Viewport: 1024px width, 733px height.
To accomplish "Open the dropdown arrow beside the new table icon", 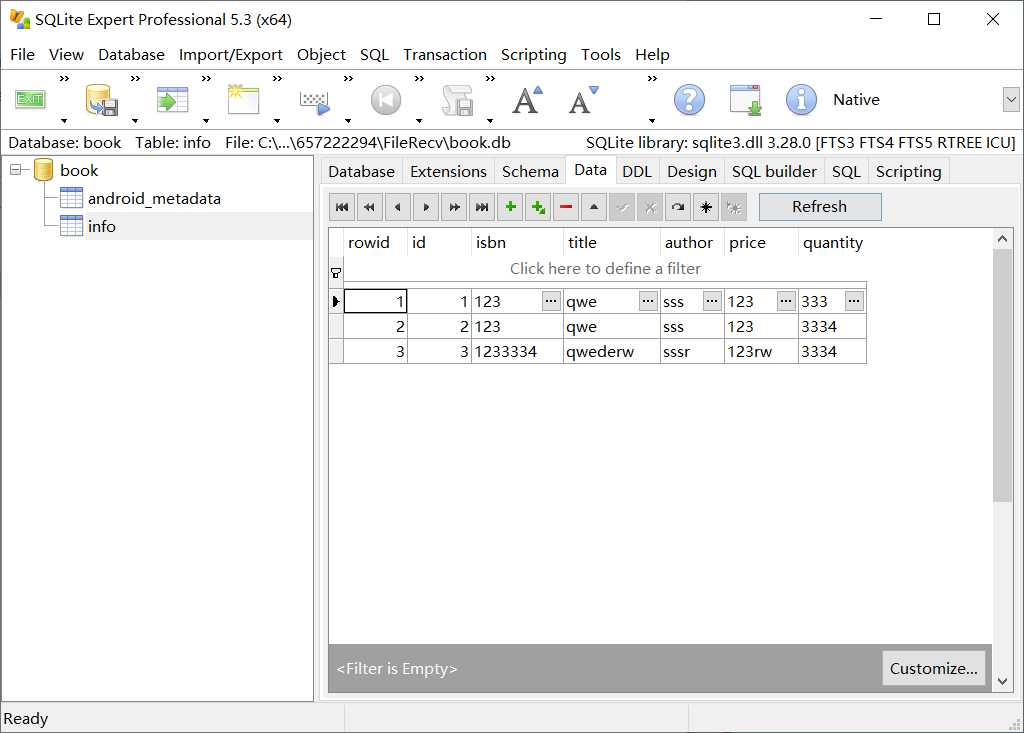I will [277, 121].
